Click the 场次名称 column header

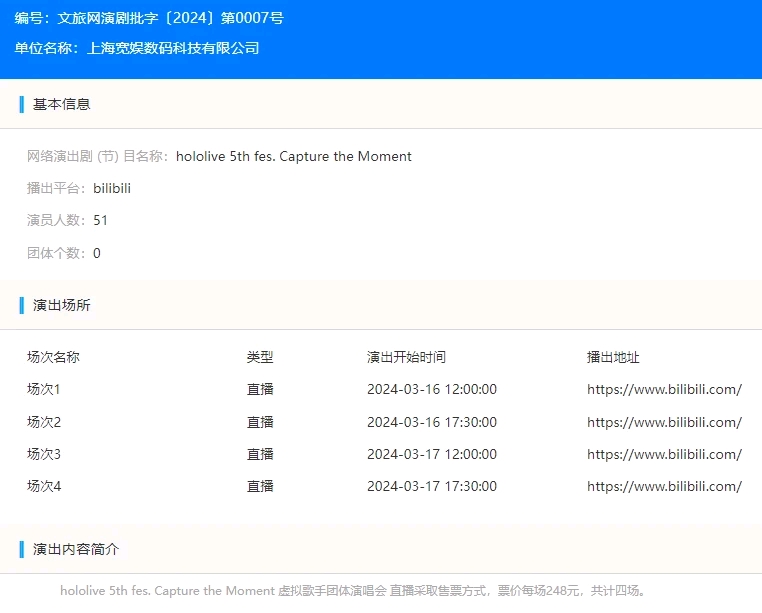(53, 357)
